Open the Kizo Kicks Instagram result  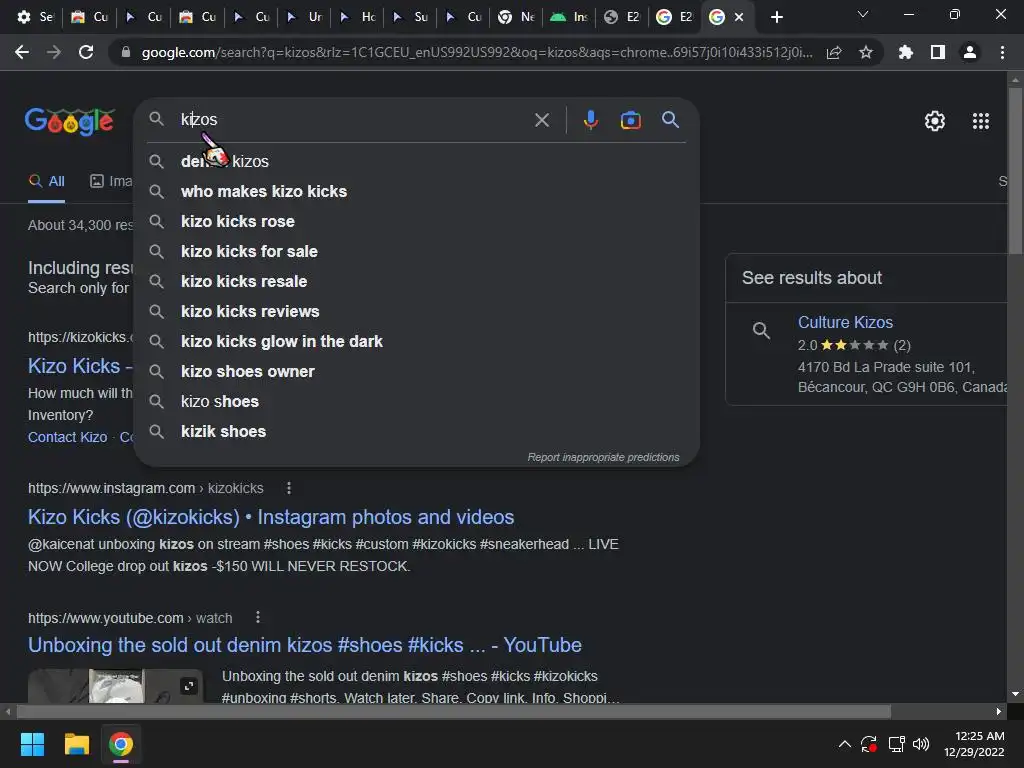click(x=271, y=517)
